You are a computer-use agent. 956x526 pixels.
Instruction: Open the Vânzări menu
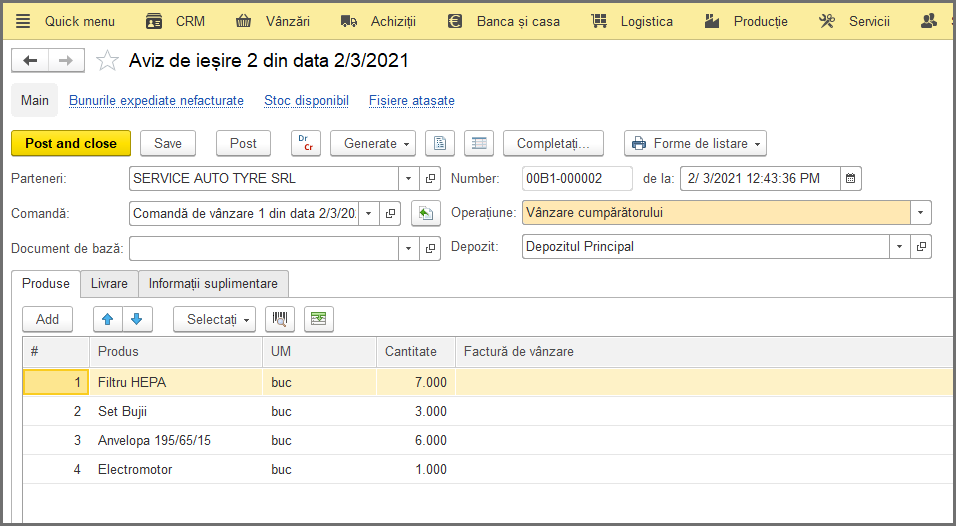(273, 21)
